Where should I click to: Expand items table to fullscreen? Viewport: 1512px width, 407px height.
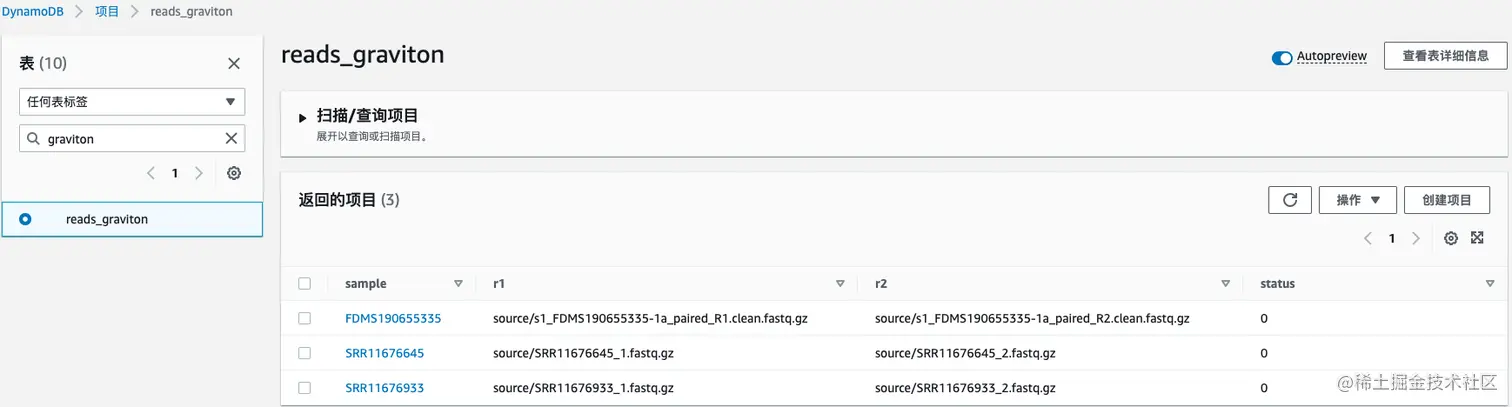pyautogui.click(x=1477, y=238)
